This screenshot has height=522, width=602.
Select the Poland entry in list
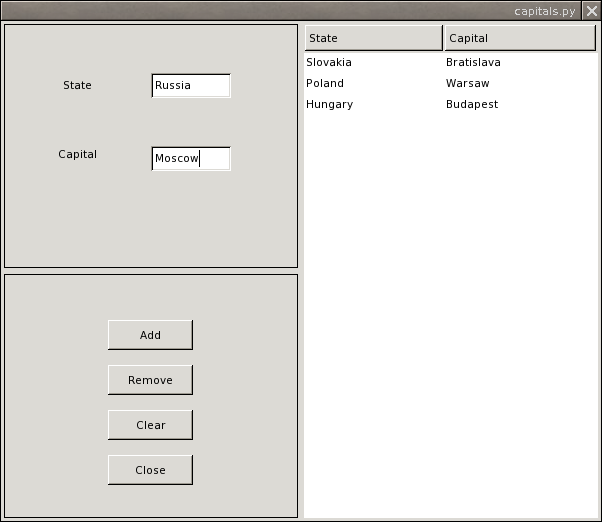pyautogui.click(x=325, y=83)
